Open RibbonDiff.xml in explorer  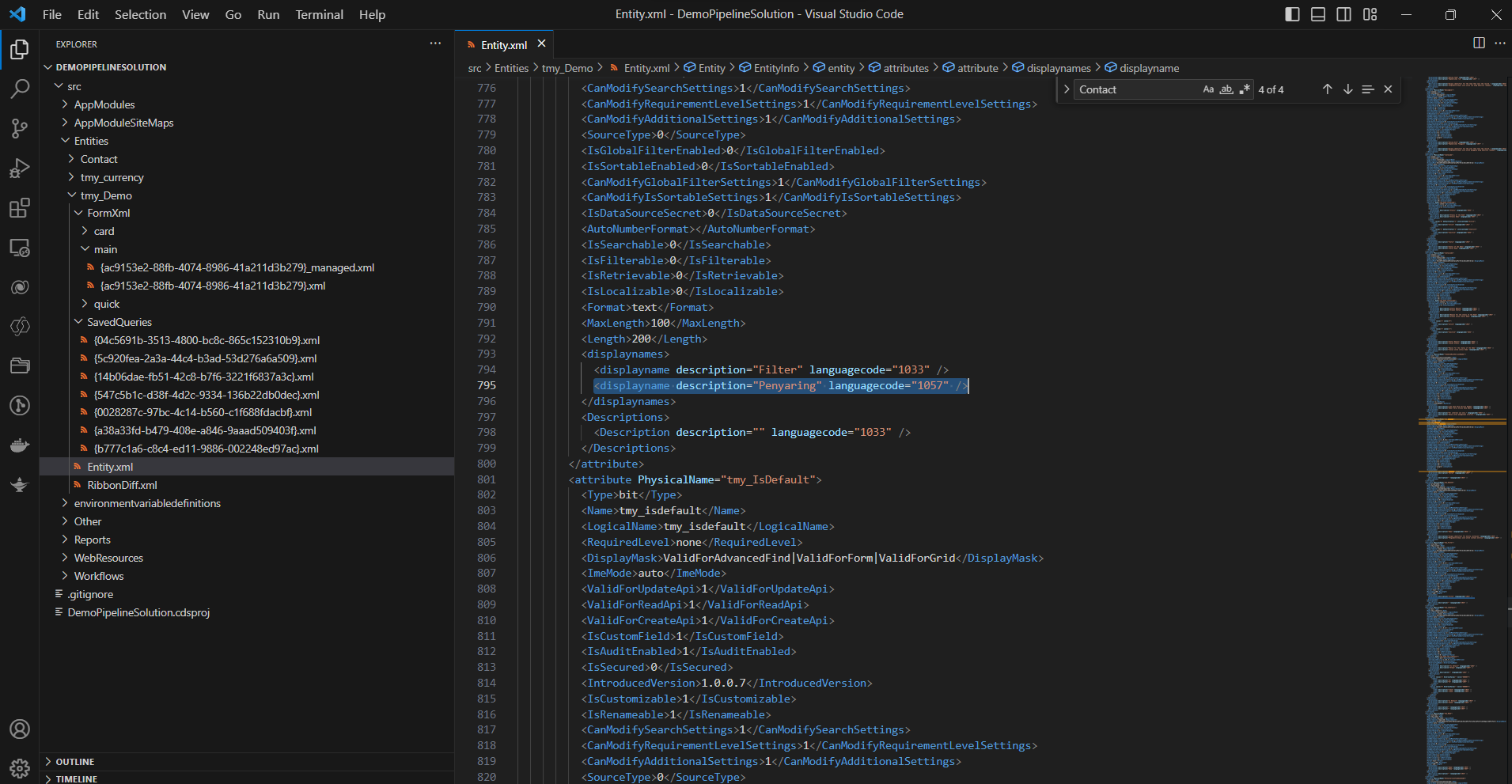(x=122, y=485)
